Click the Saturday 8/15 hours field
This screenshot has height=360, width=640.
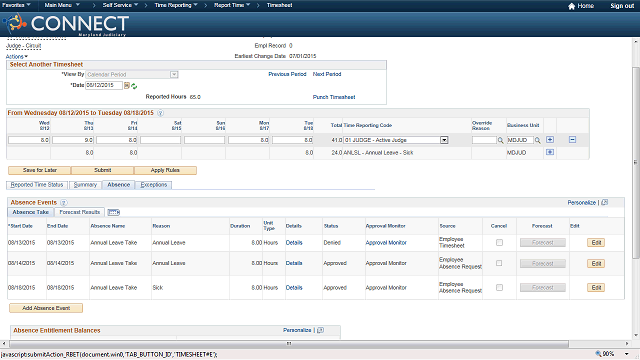click(160, 140)
